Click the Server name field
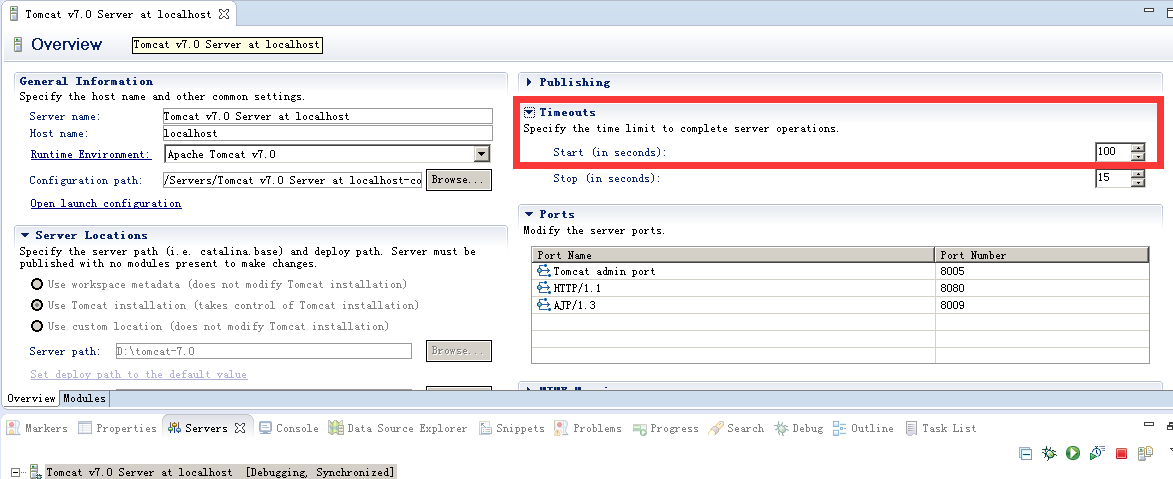Image resolution: width=1173 pixels, height=479 pixels. click(x=328, y=116)
